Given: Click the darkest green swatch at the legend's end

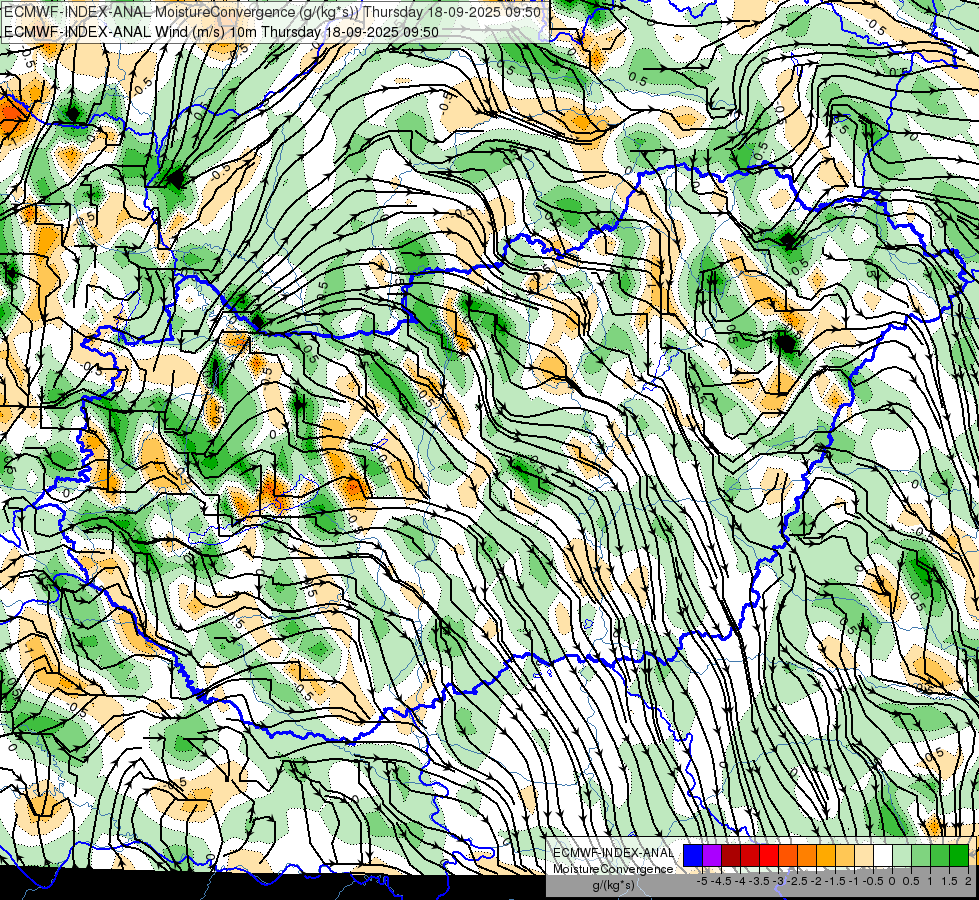Looking at the screenshot, I should [958, 855].
